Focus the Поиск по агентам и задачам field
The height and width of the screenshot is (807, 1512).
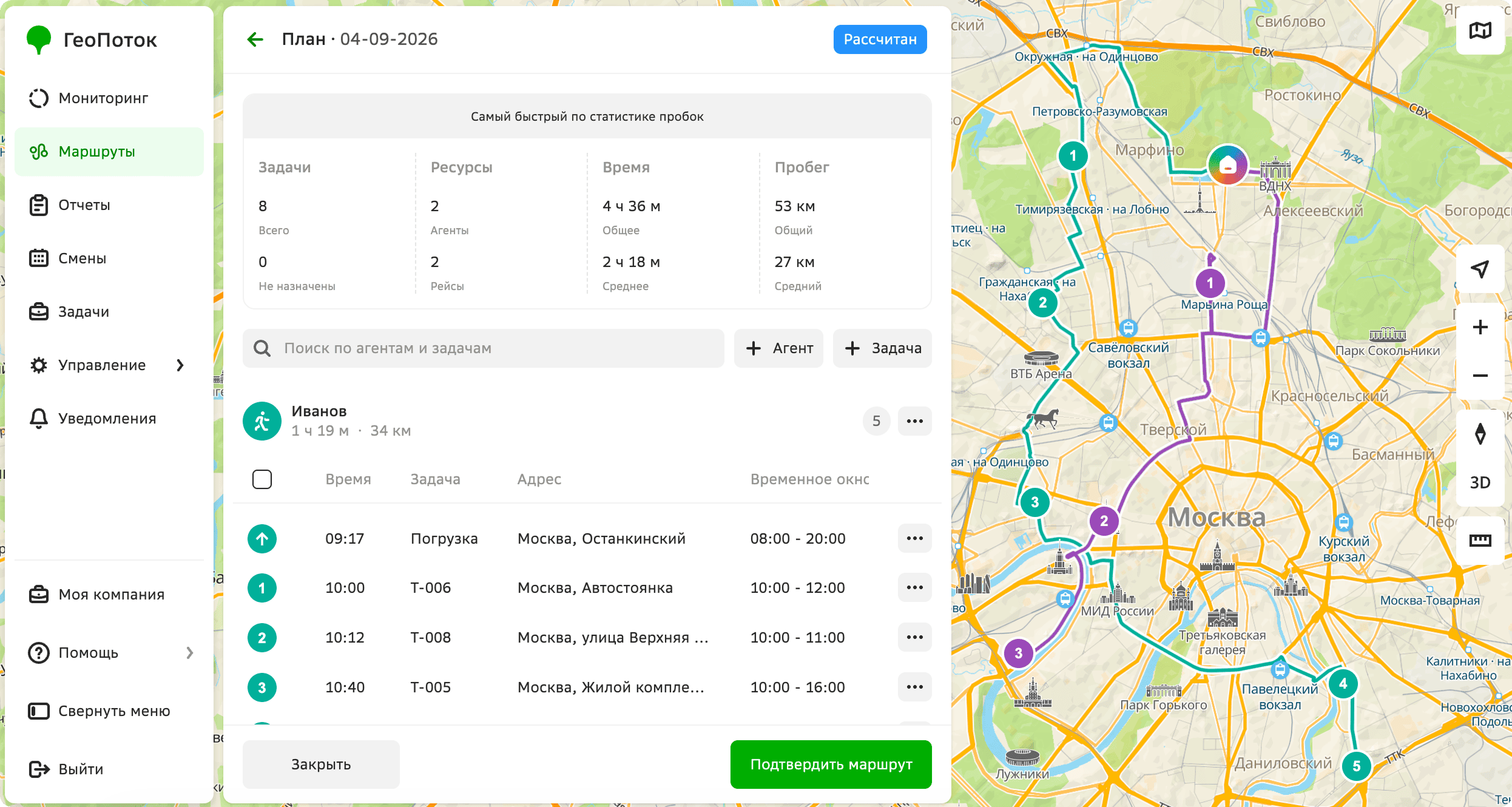[x=484, y=348]
